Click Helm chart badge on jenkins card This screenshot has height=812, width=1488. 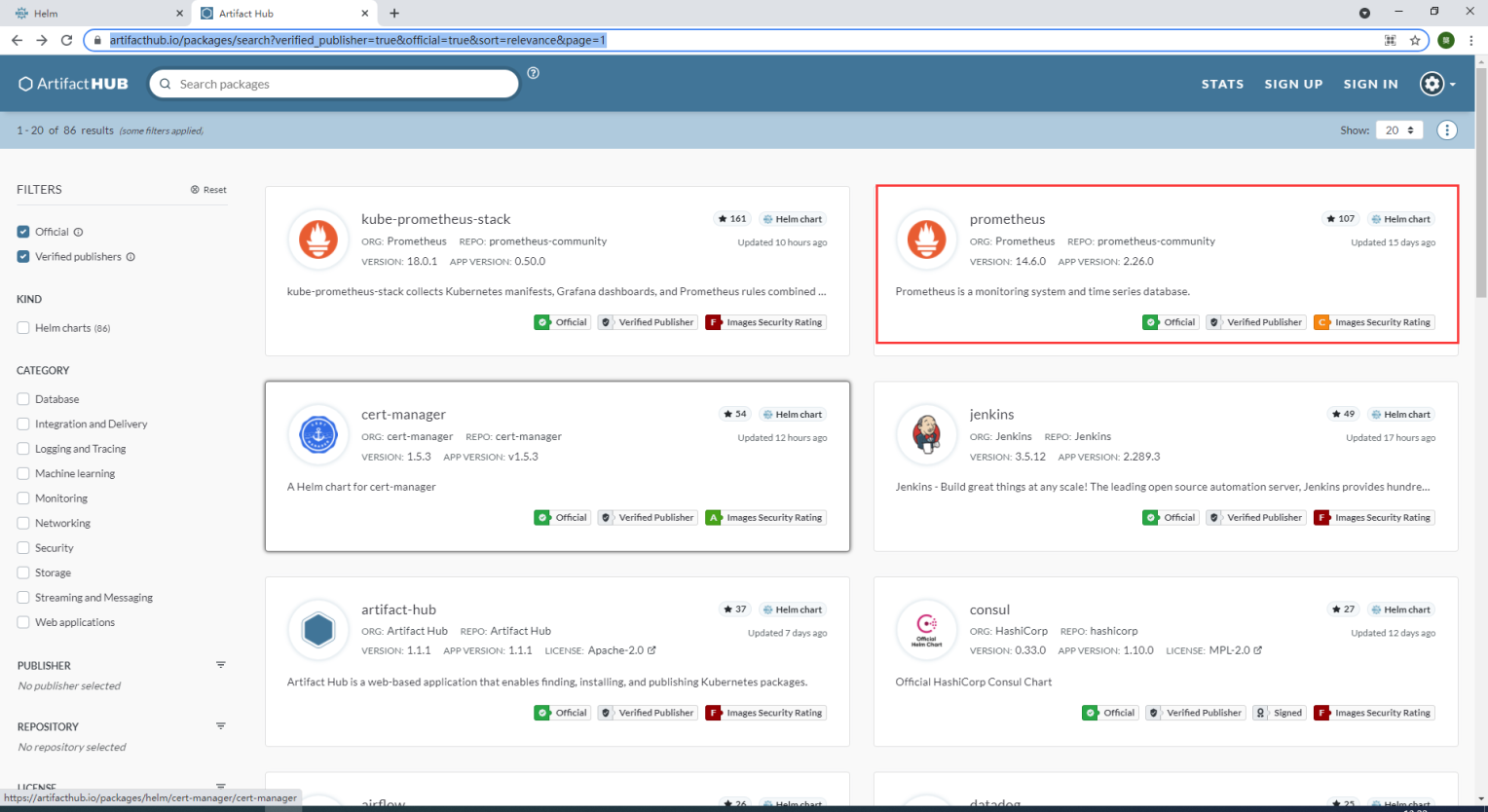pyautogui.click(x=1400, y=414)
